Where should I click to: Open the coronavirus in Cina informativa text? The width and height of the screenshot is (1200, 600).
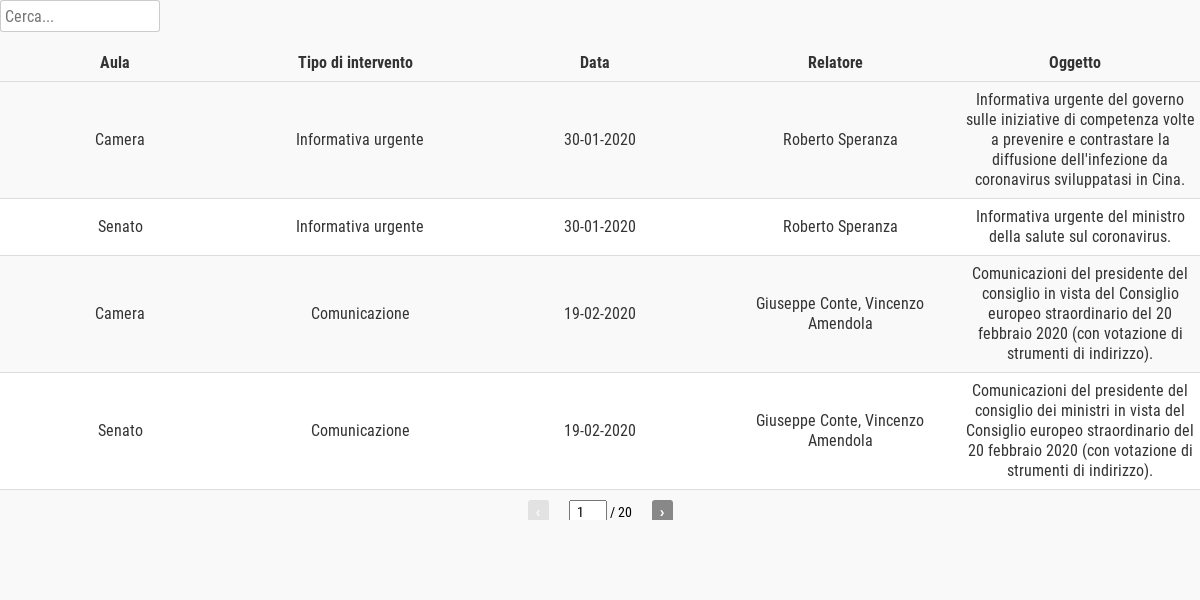pyautogui.click(x=1080, y=140)
